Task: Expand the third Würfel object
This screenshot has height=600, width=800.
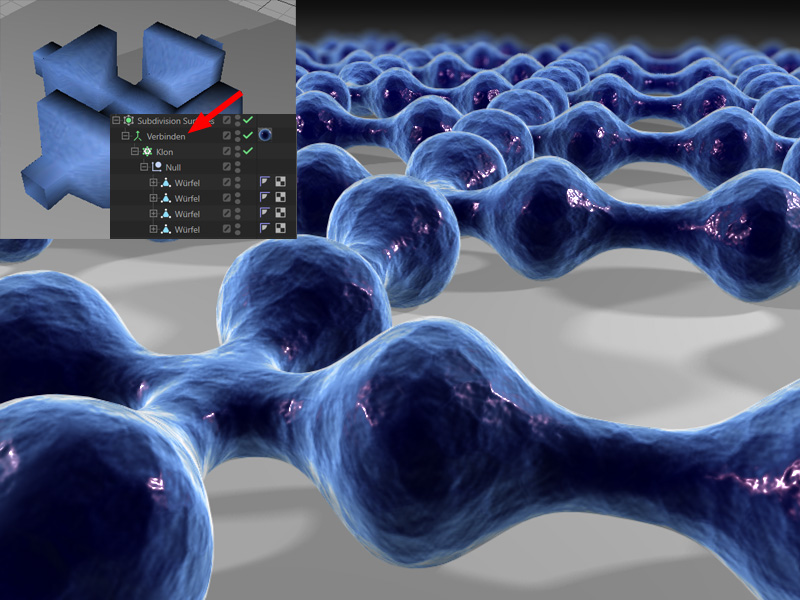Action: coord(153,213)
